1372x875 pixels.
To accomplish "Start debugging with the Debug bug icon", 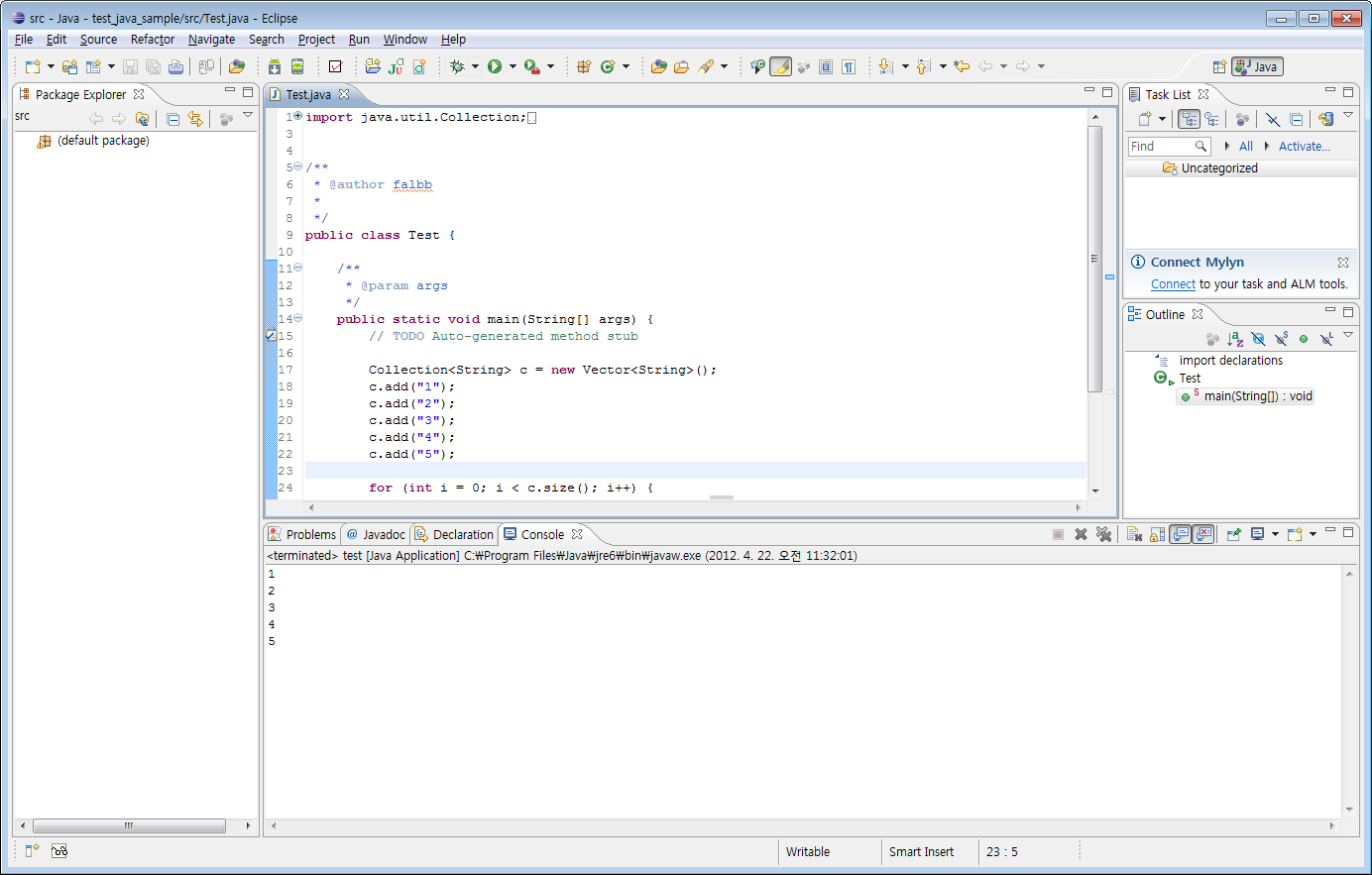I will coord(457,66).
